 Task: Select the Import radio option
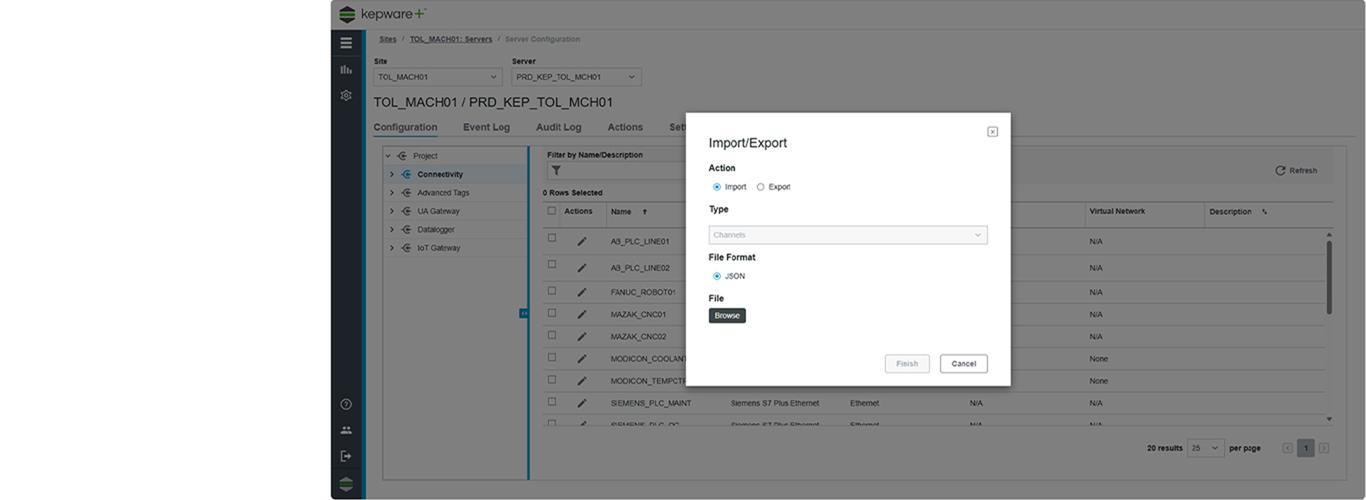click(717, 187)
